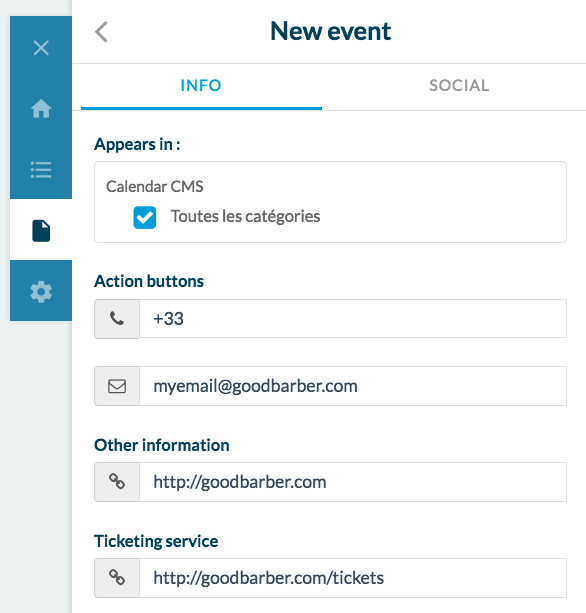Click the phone icon beside +33
This screenshot has height=613, width=586.
tap(117, 319)
